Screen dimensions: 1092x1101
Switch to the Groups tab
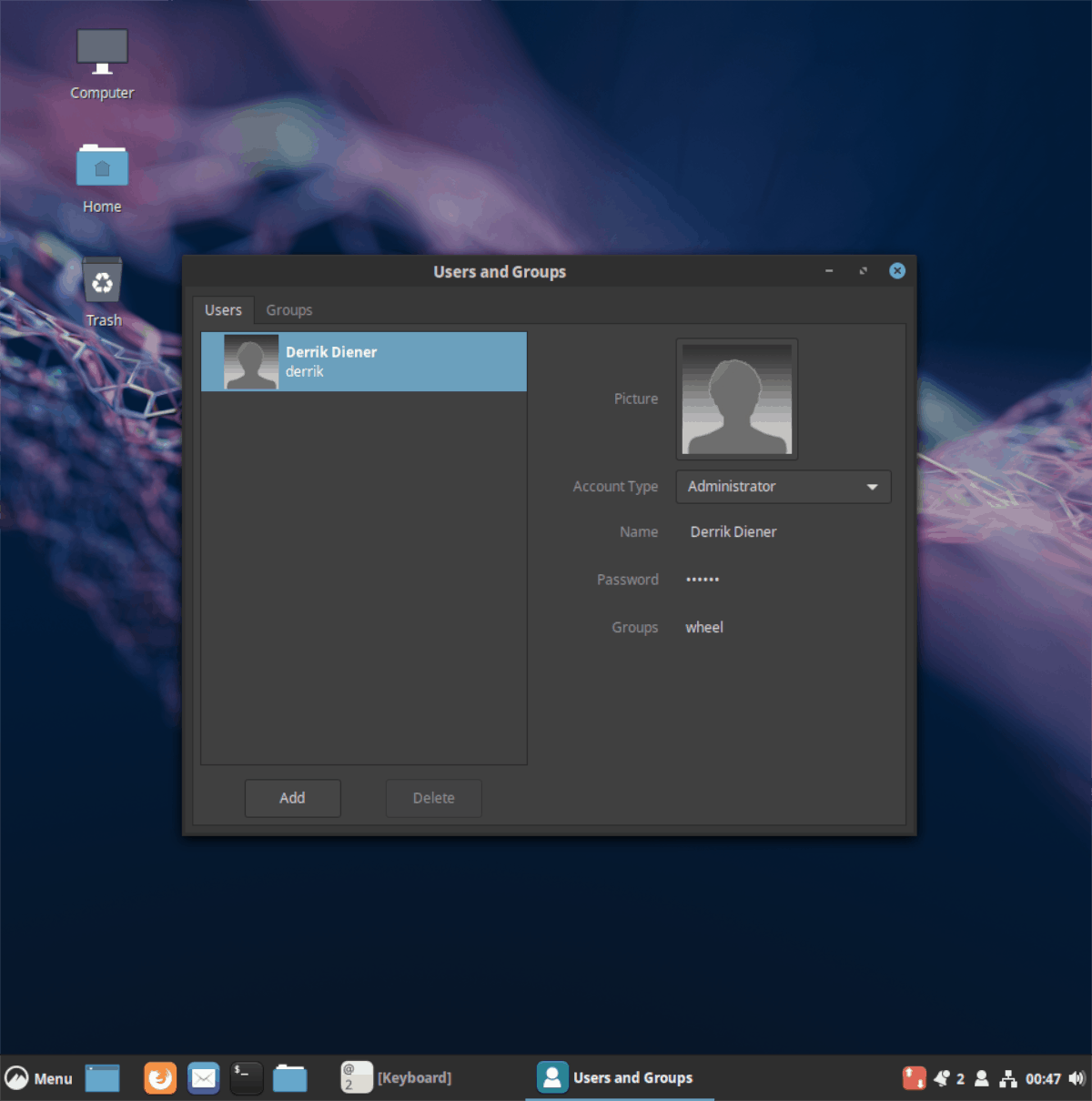[288, 310]
